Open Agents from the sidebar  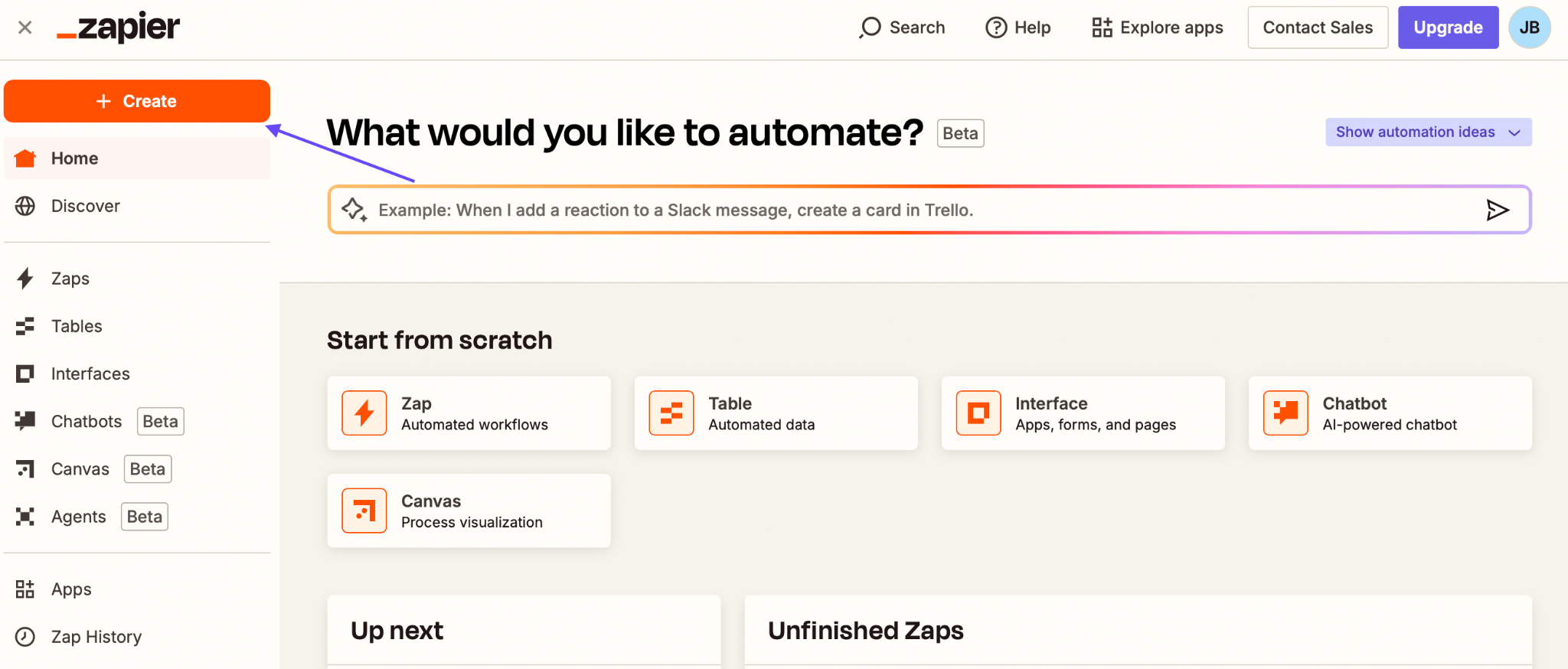point(137,517)
